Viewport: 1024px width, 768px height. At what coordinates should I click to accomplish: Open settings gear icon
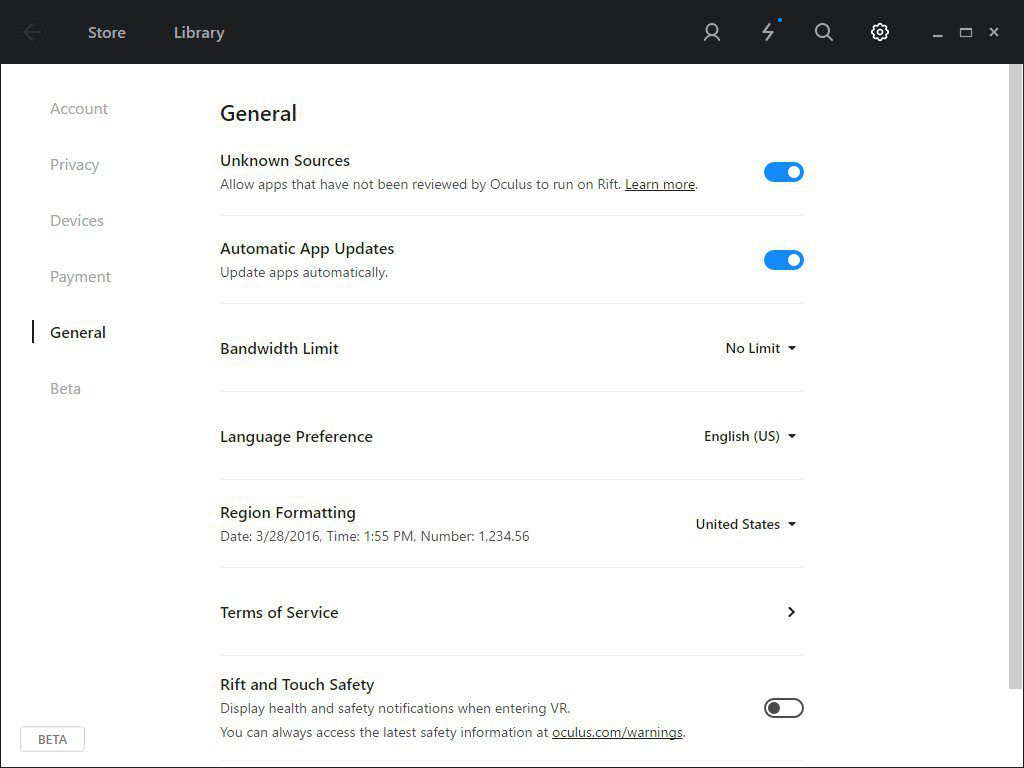(x=880, y=32)
